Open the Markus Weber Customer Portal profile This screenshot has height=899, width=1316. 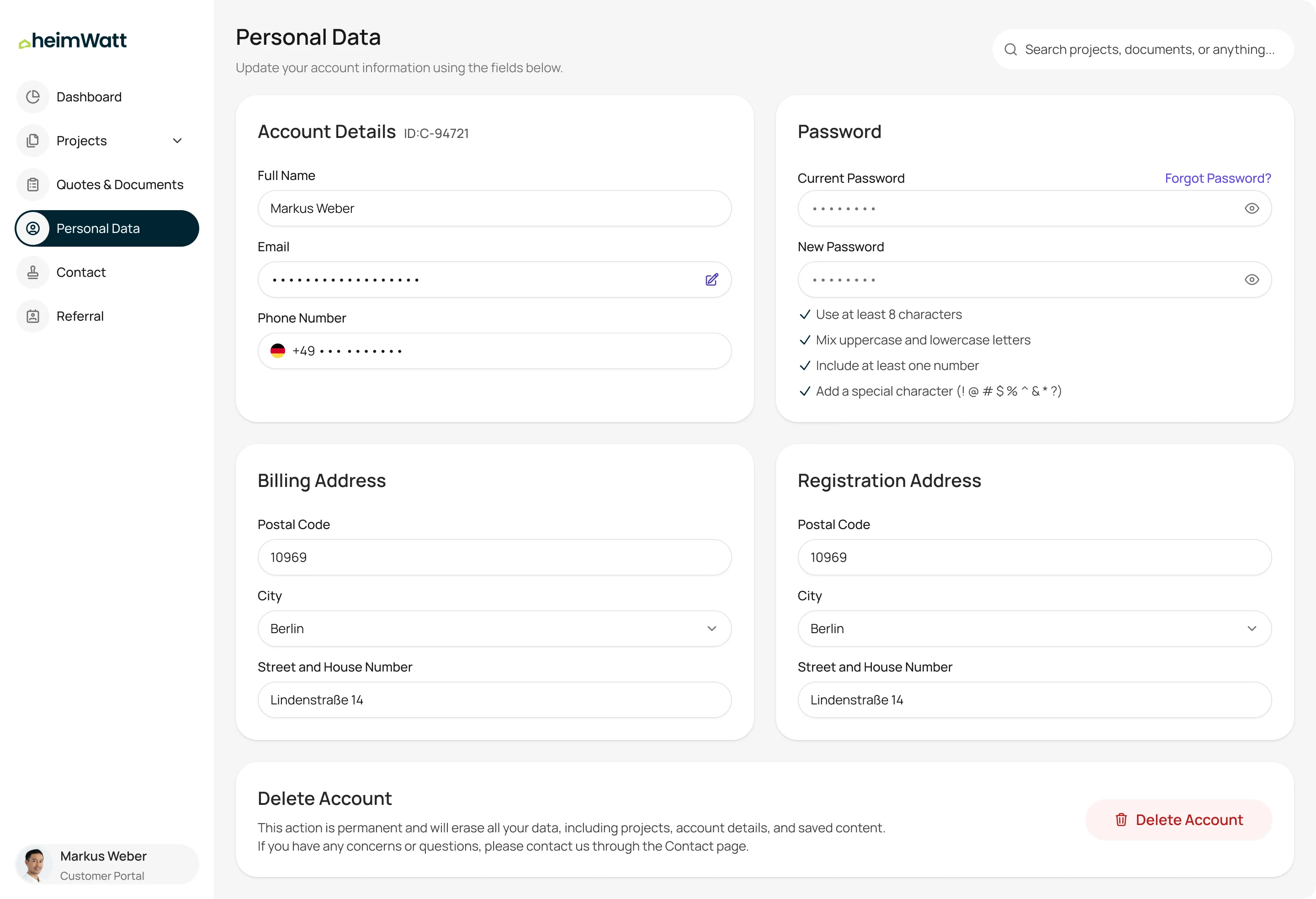[107, 864]
